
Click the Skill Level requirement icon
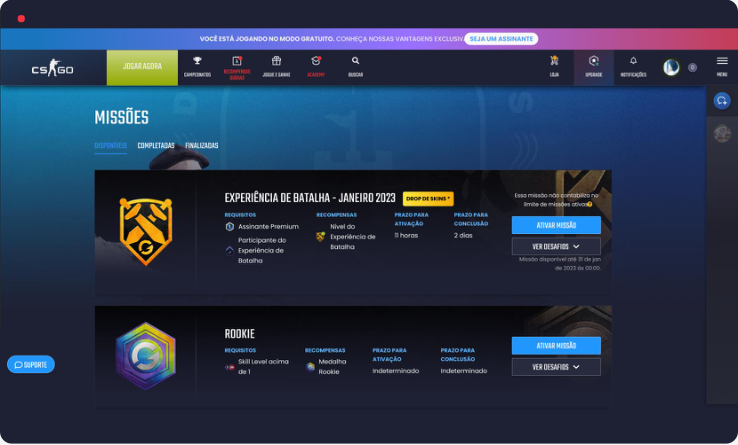tap(230, 367)
